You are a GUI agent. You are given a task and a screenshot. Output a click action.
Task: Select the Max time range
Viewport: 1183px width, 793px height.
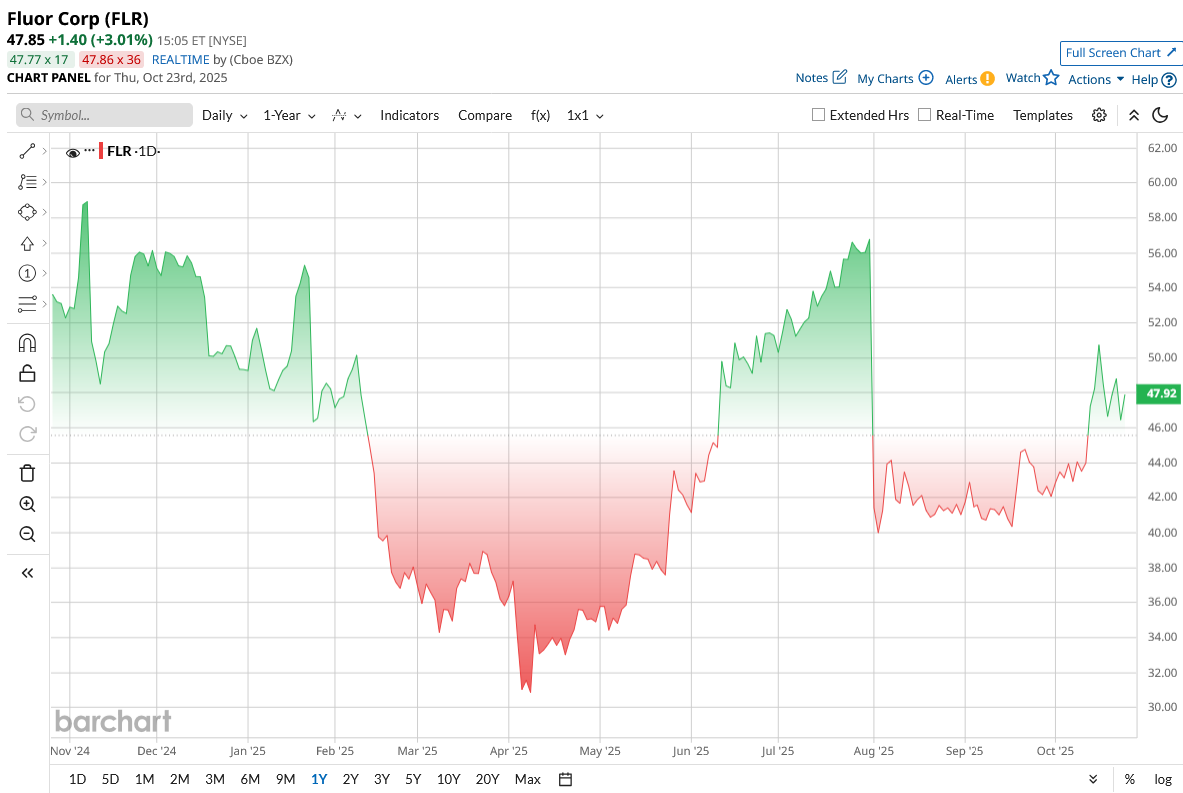click(x=527, y=779)
